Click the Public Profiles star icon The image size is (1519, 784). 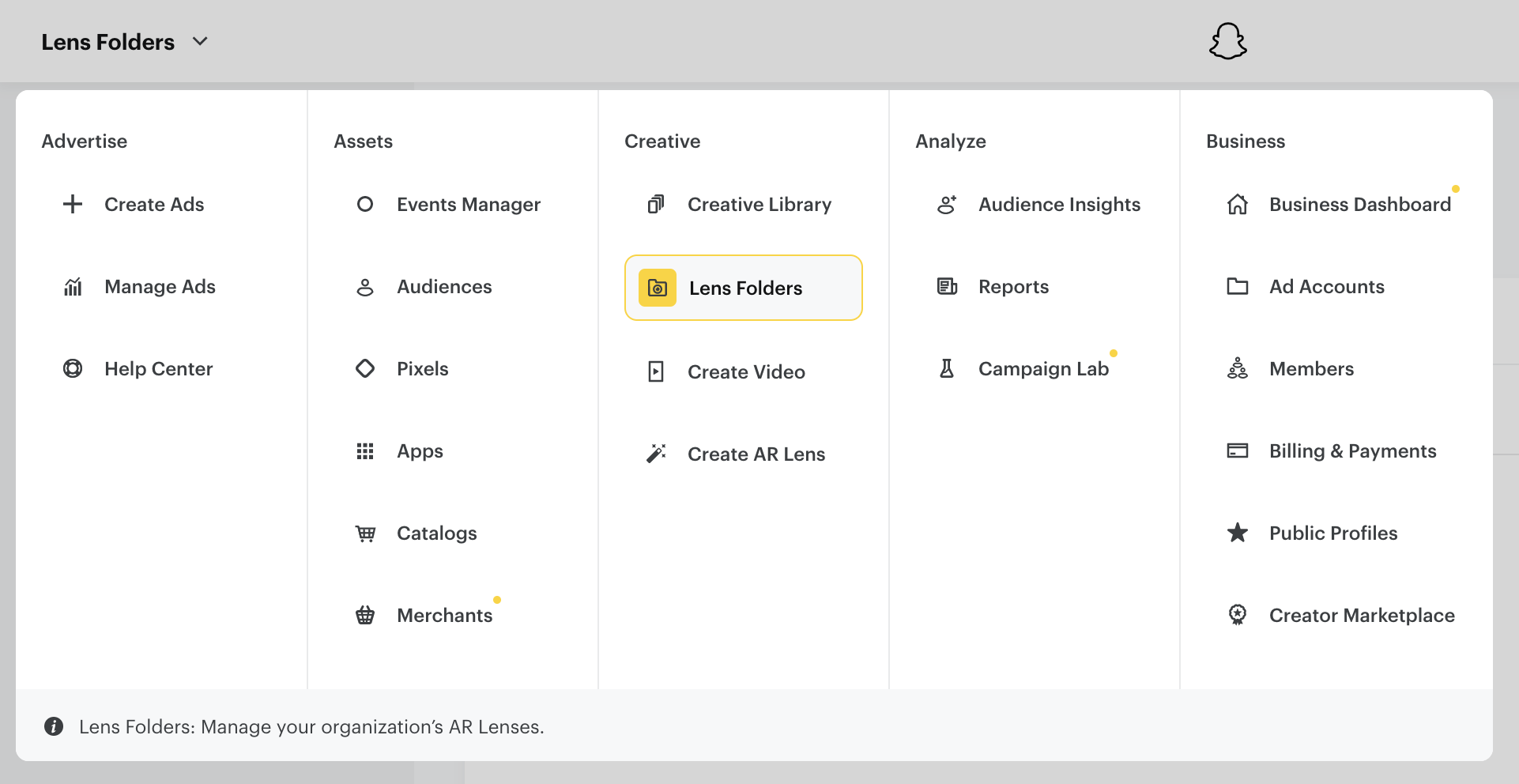1237,533
